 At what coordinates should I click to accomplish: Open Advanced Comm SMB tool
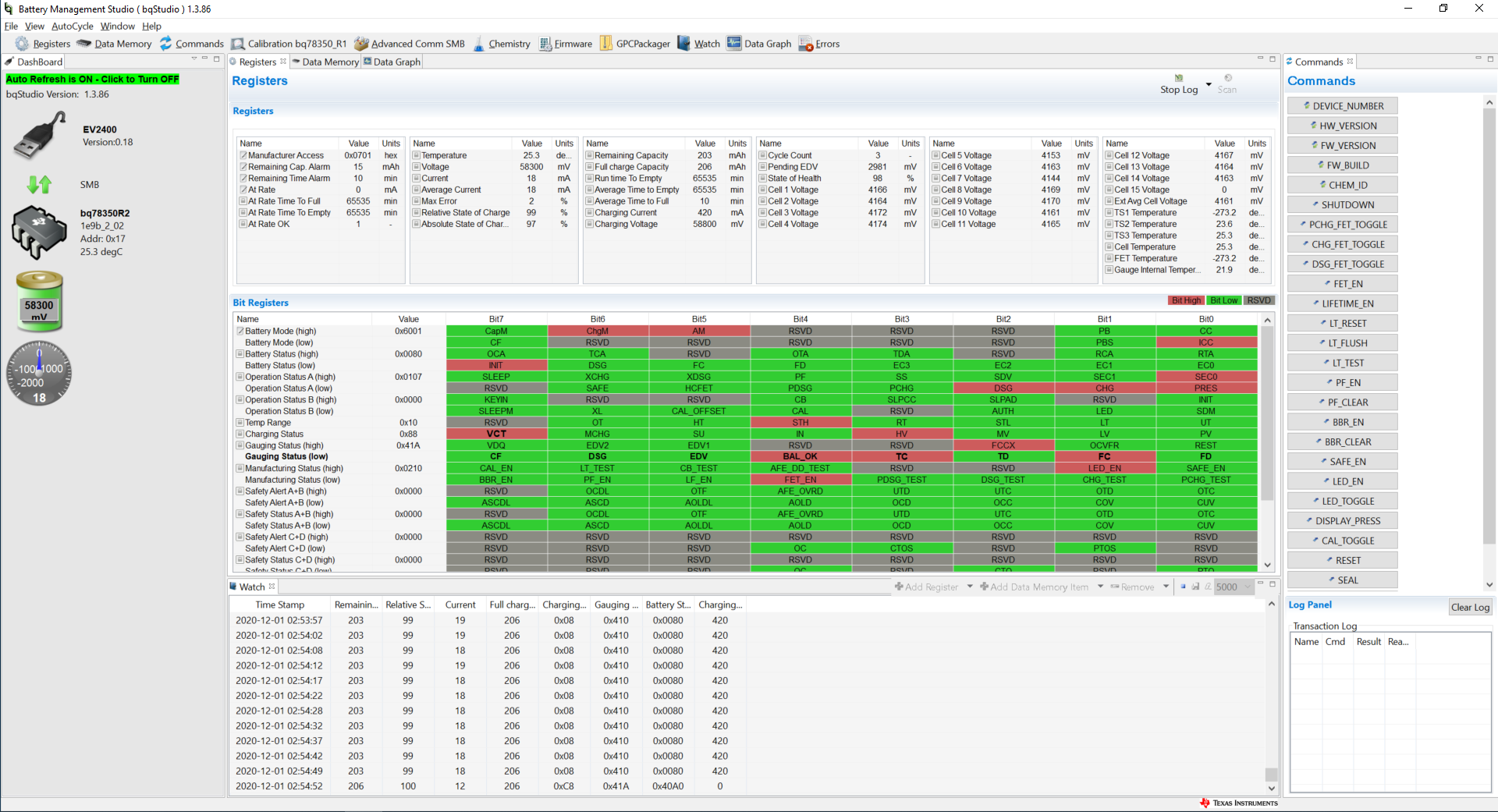(410, 44)
